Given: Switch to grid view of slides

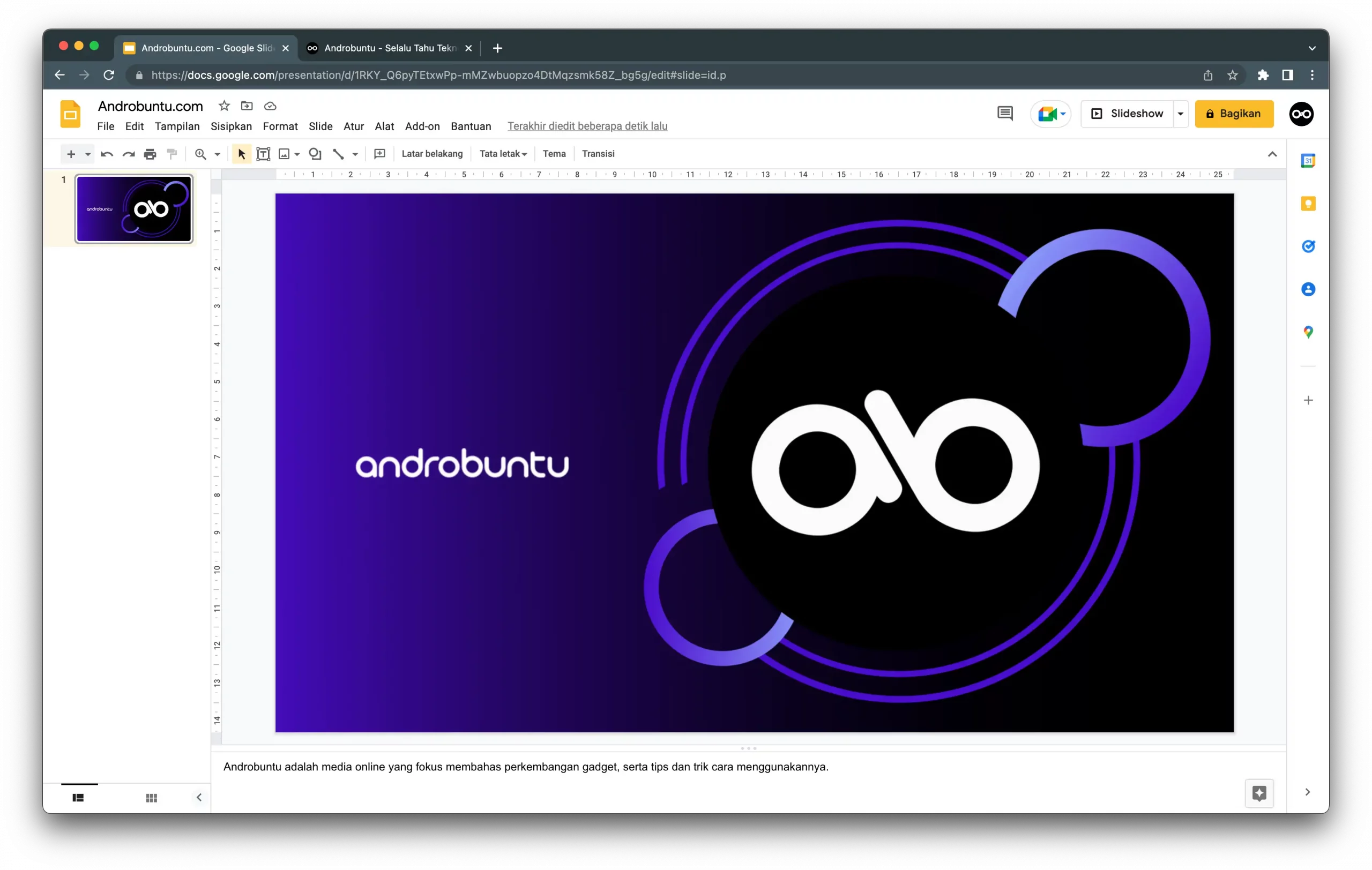Looking at the screenshot, I should click(151, 797).
